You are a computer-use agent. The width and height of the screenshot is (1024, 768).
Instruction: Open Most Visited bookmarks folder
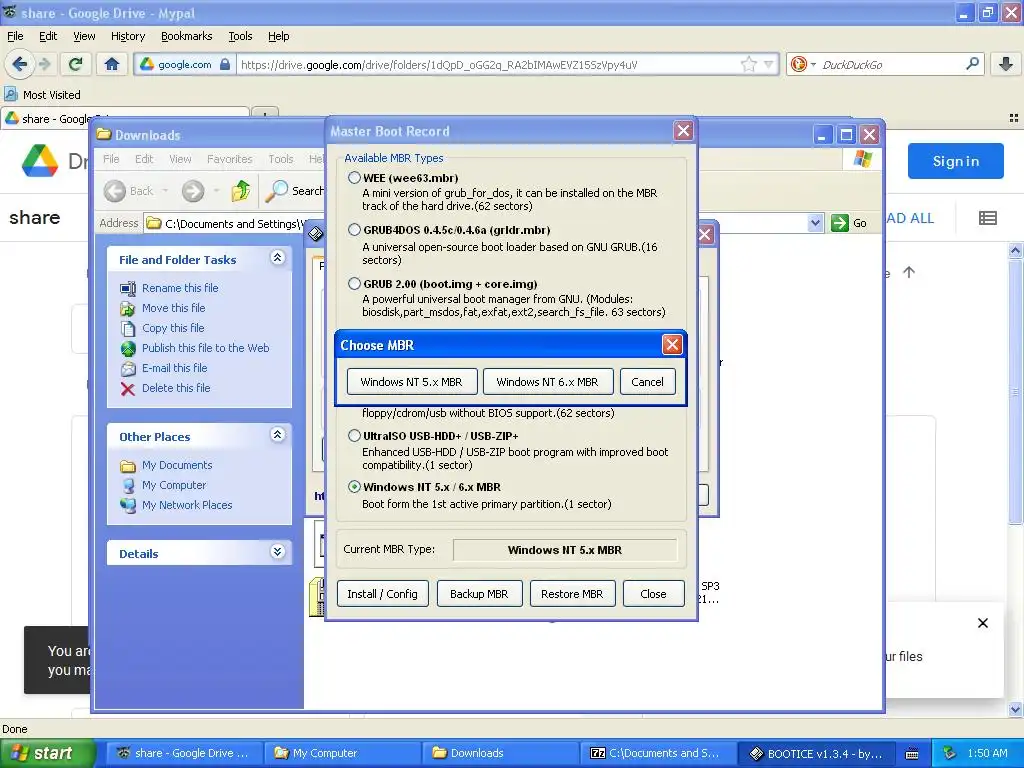point(42,95)
